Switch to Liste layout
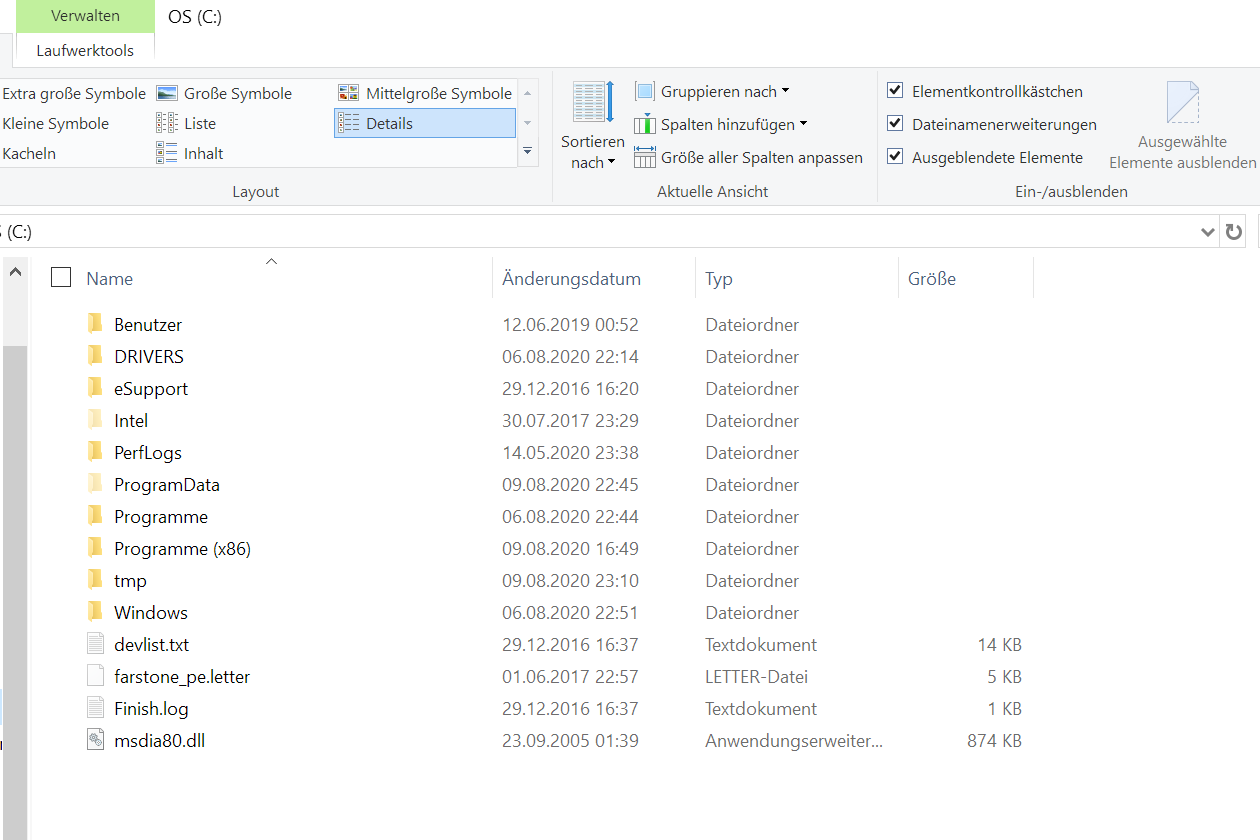This screenshot has width=1260, height=840. (187, 123)
